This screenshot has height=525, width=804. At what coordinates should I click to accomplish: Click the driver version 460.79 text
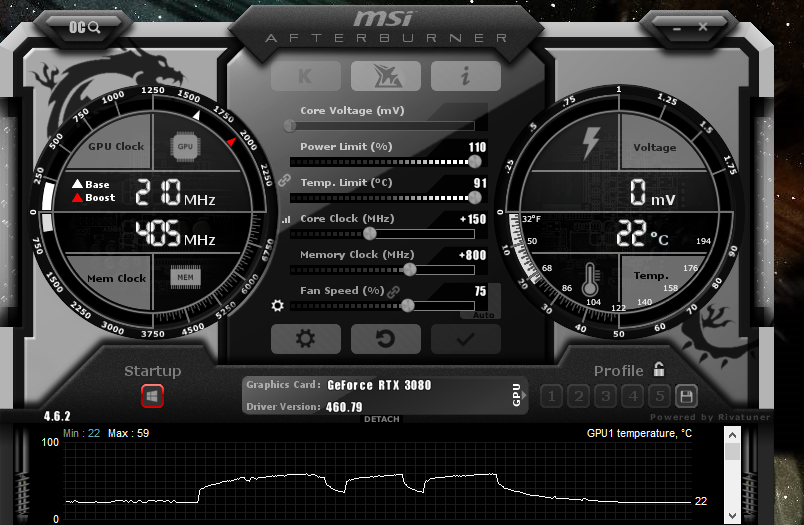point(344,407)
